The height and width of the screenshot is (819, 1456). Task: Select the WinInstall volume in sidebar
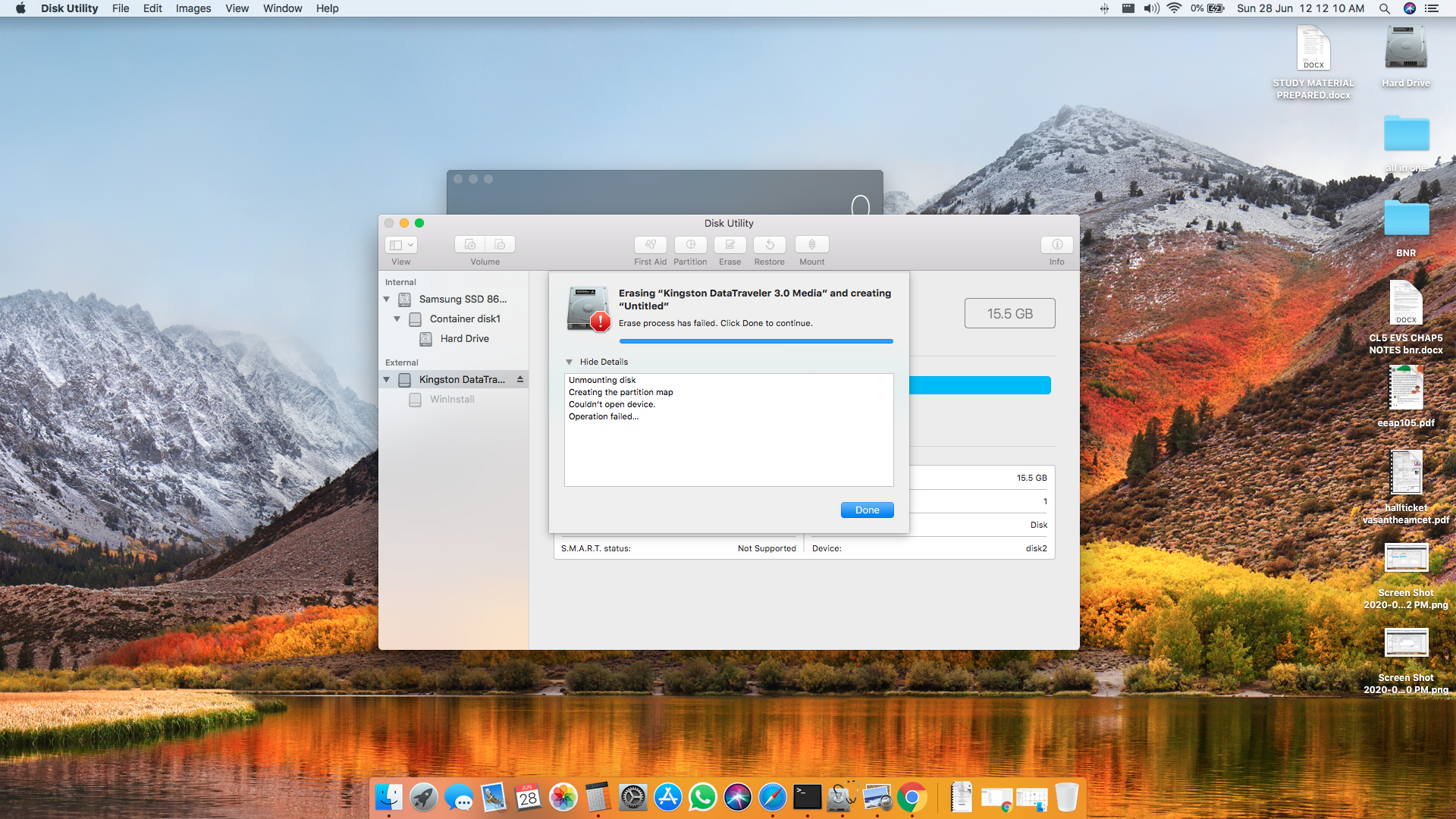pyautogui.click(x=453, y=400)
